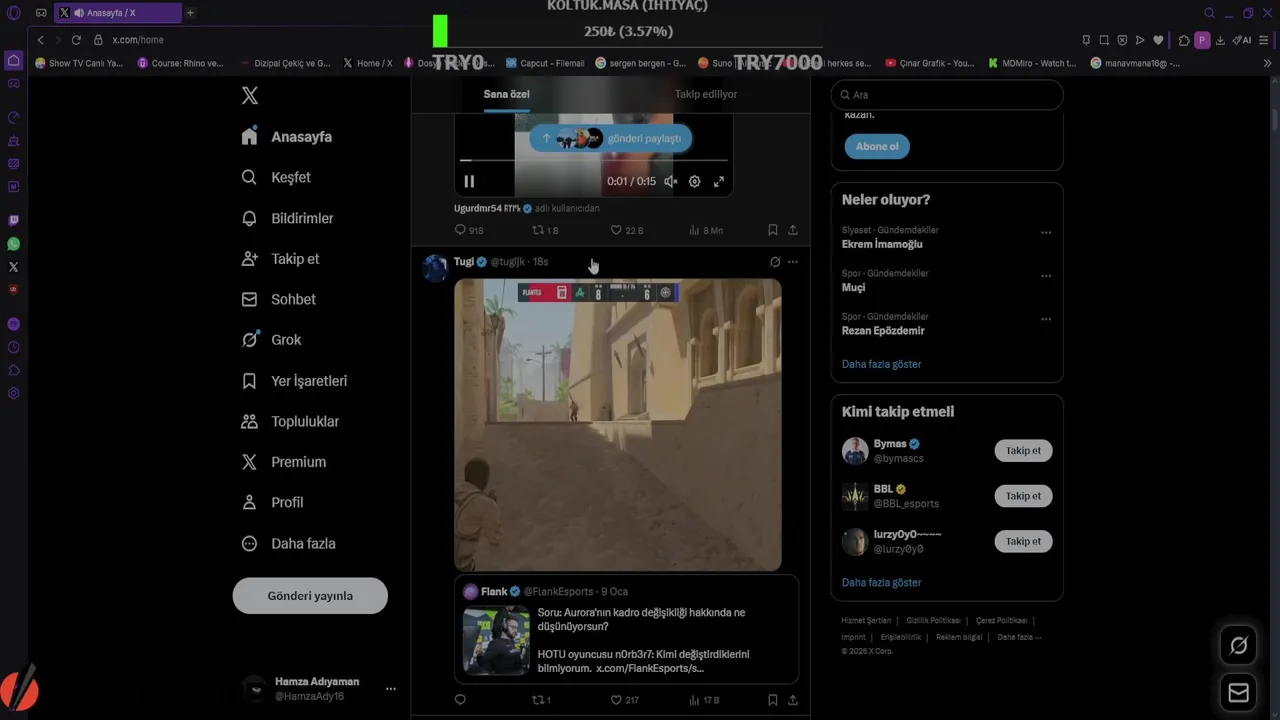Open more options on Tugi post
Screen dimensions: 1280x720
tap(793, 262)
